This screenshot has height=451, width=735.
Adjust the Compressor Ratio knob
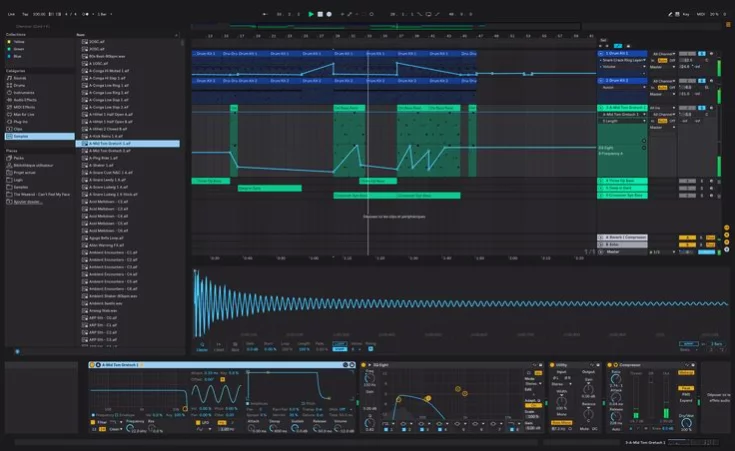tap(616, 379)
